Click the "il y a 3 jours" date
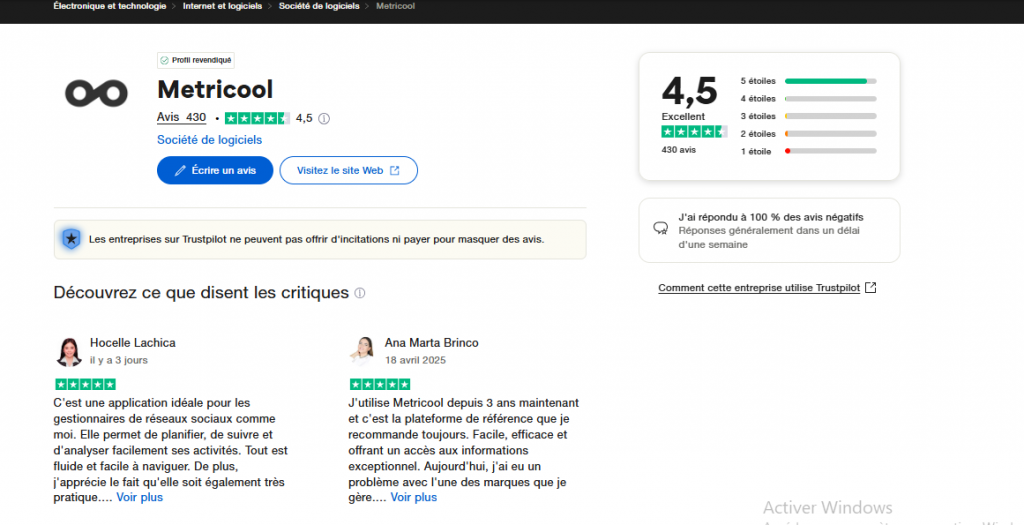The height and width of the screenshot is (525, 1024). tap(119, 360)
